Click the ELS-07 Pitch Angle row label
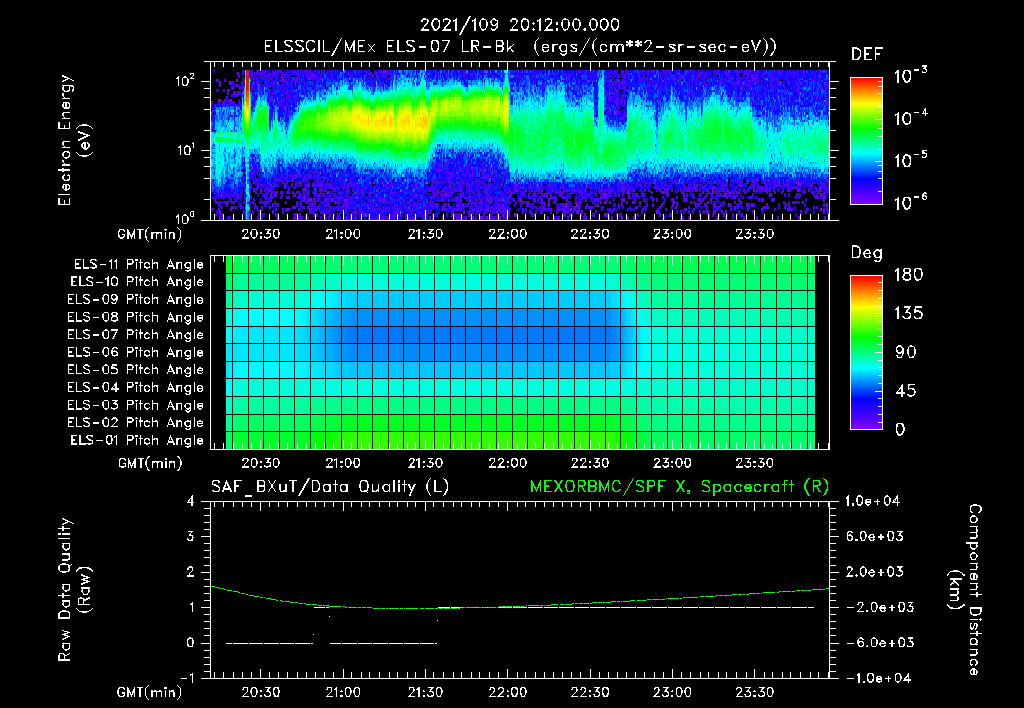Screen dimensions: 1024x708 click(x=135, y=335)
